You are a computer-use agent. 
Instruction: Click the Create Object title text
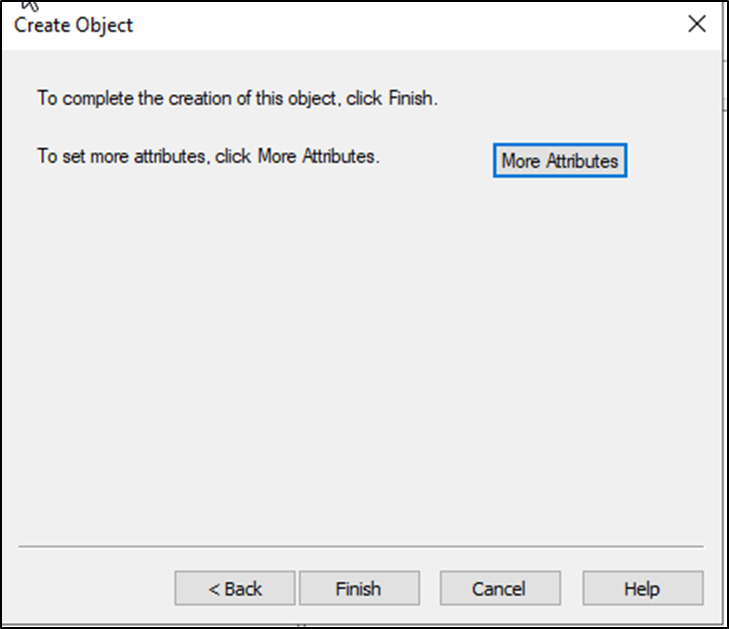[74, 25]
